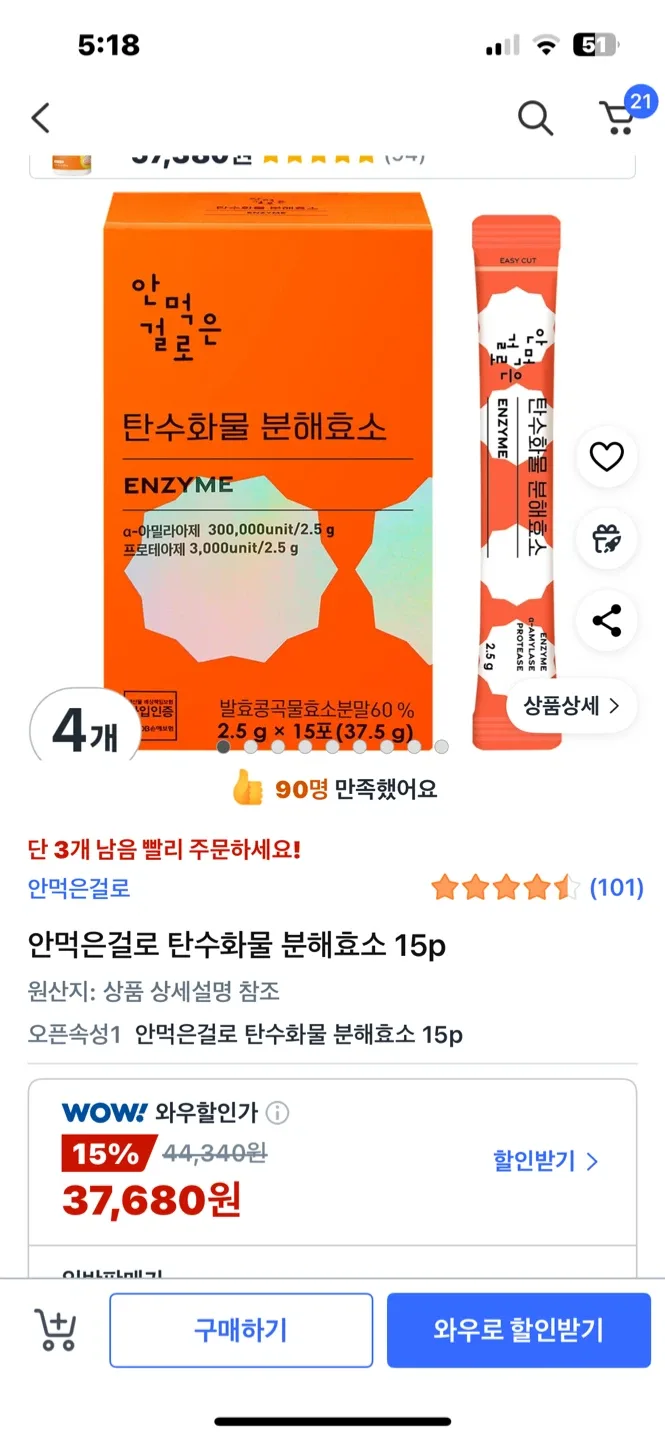
Task: Add product to wishlist with heart icon
Action: [607, 457]
